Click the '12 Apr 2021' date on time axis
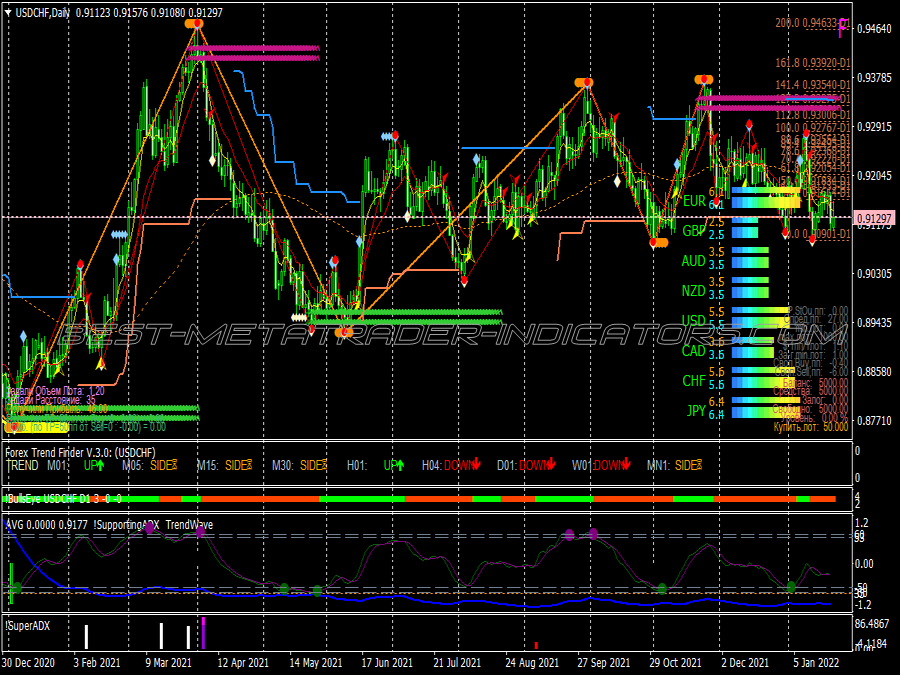The width and height of the screenshot is (900, 675). [x=242, y=662]
